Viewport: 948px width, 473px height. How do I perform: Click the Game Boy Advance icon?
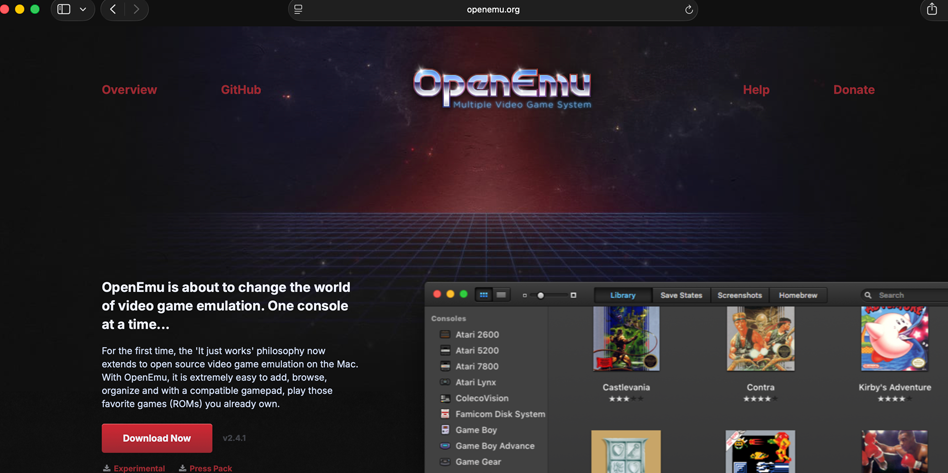click(x=445, y=446)
